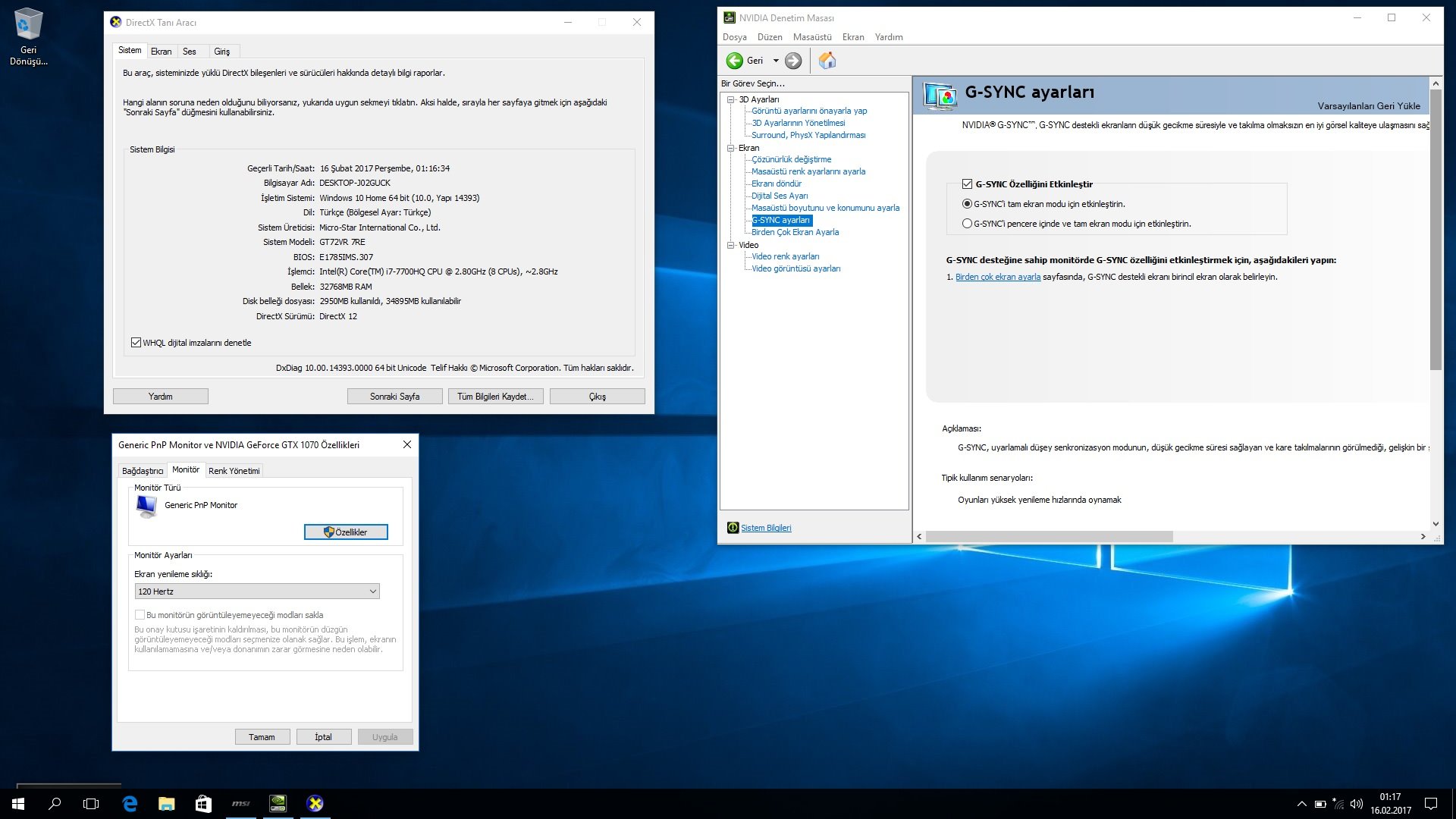The width and height of the screenshot is (1456, 819).
Task: Click the MSI app taskbar icon
Action: pos(240,804)
